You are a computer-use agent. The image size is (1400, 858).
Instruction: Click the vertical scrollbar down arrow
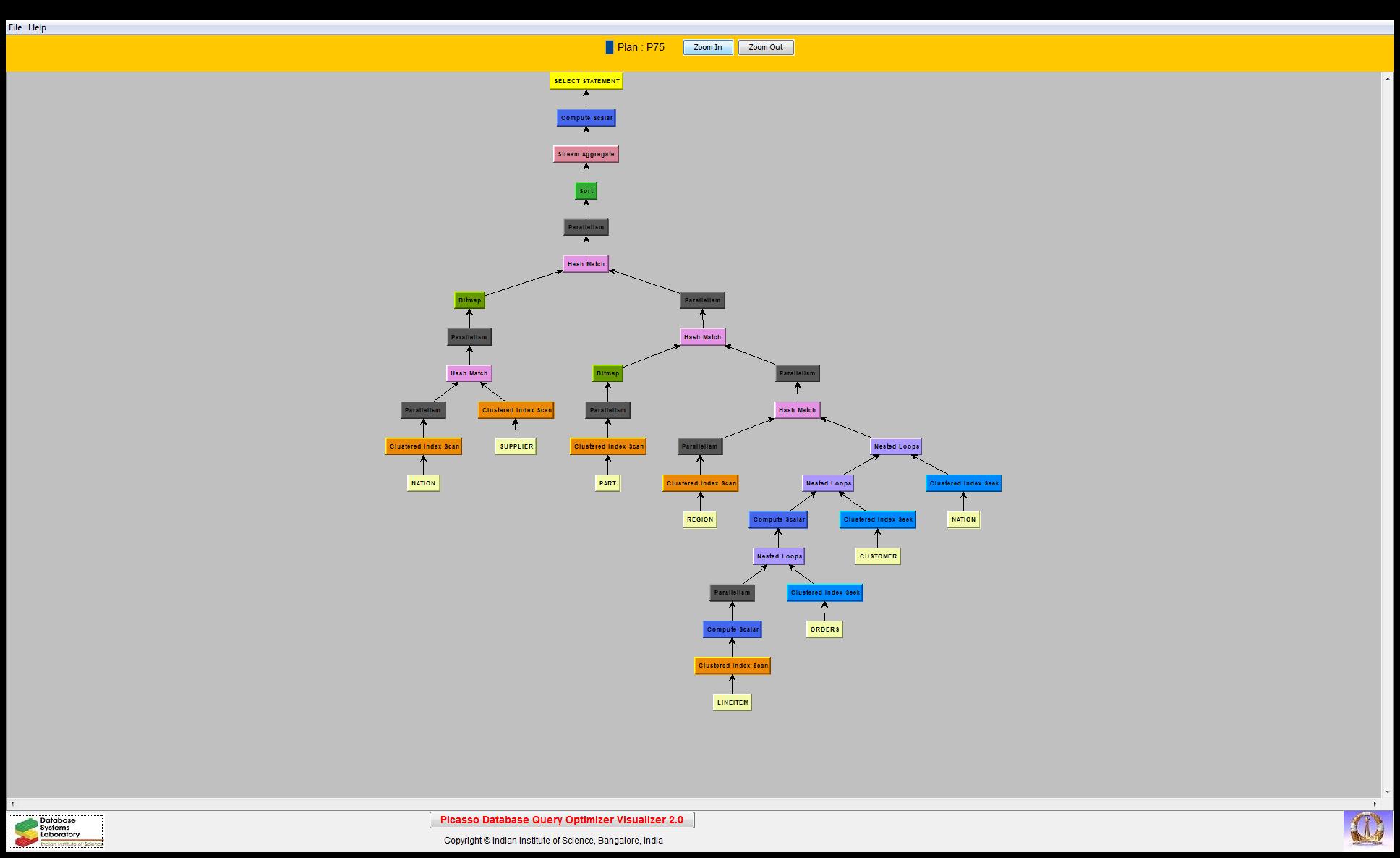pyautogui.click(x=1387, y=792)
